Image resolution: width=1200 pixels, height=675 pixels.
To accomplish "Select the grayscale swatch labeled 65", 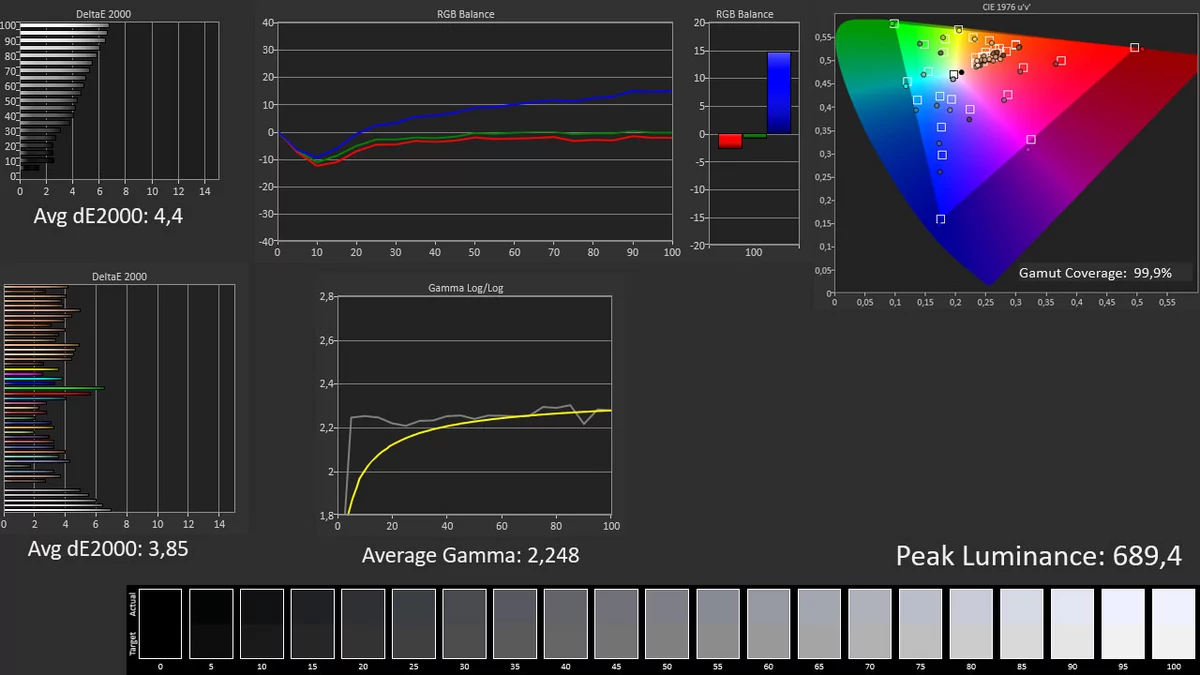I will [x=819, y=623].
